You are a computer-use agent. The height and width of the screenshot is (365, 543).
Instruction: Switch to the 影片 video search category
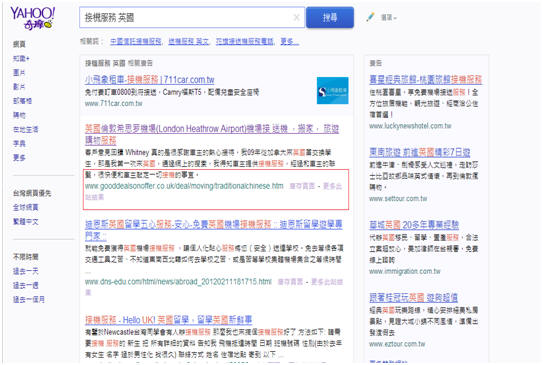click(19, 87)
